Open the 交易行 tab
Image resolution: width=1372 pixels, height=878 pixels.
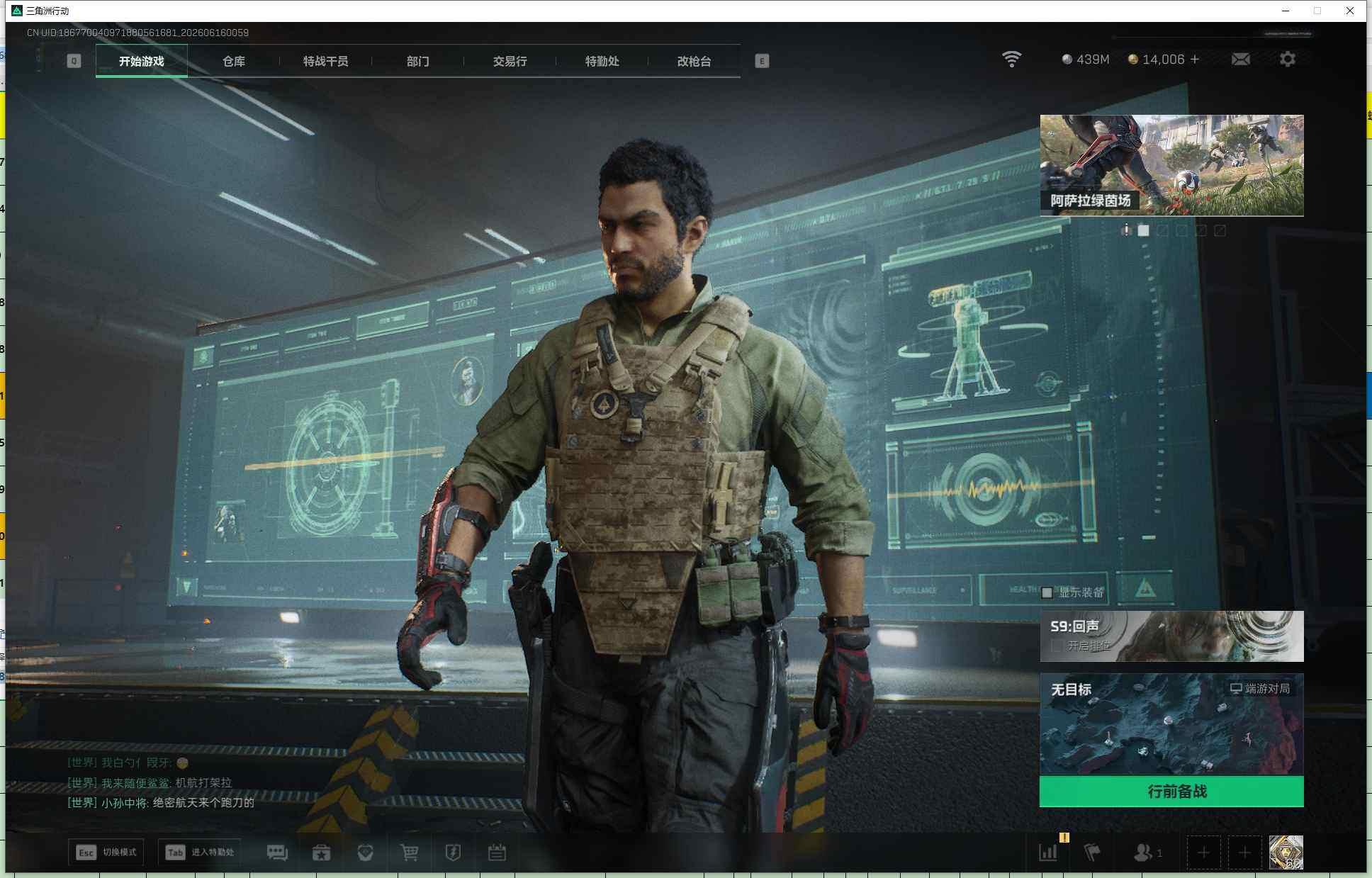510,61
